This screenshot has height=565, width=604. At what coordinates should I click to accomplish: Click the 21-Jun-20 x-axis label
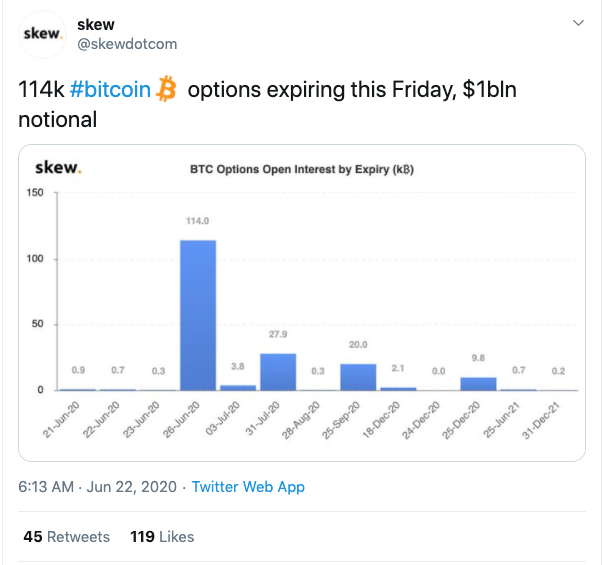(x=61, y=419)
